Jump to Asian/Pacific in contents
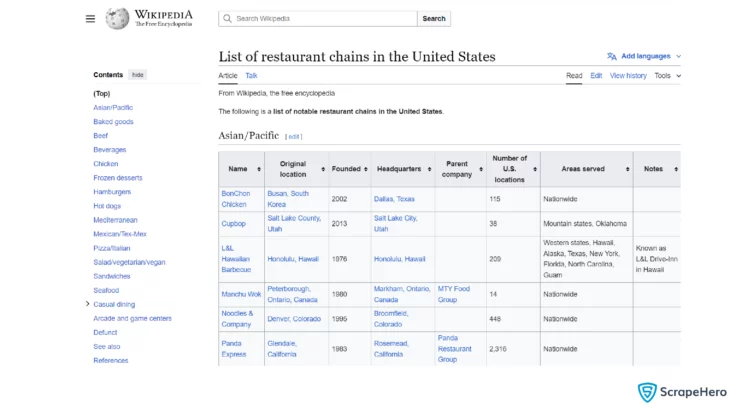Viewport: 744px width, 413px height. point(113,107)
